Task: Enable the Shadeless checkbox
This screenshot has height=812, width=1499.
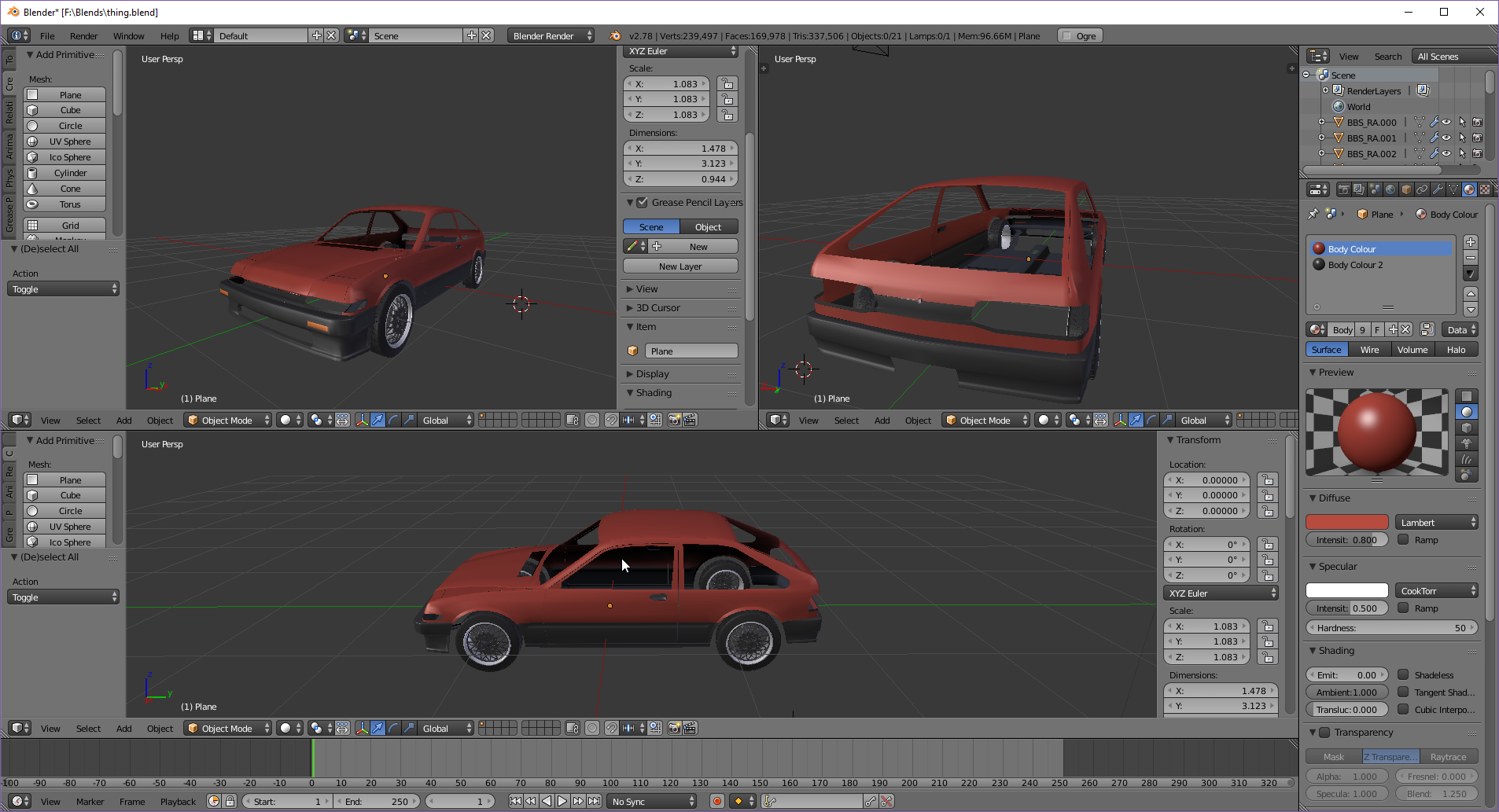Action: pos(1403,674)
